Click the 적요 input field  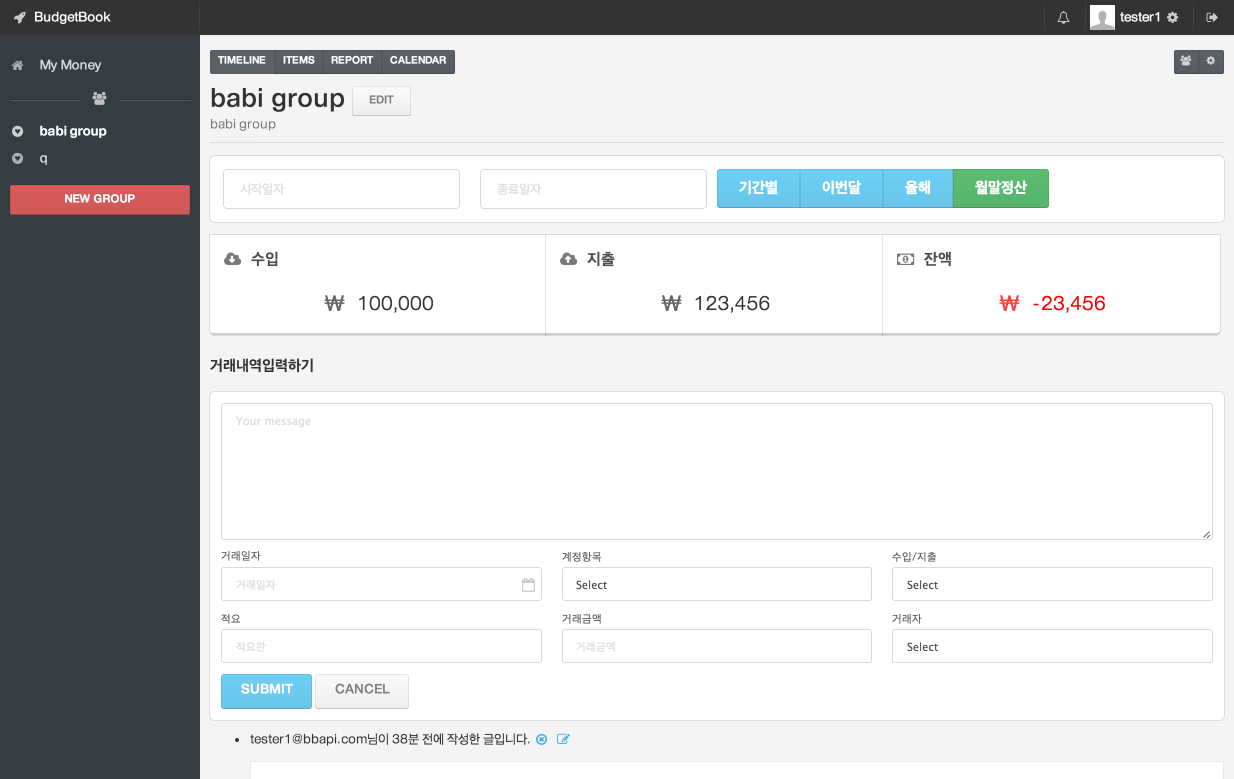[381, 647]
